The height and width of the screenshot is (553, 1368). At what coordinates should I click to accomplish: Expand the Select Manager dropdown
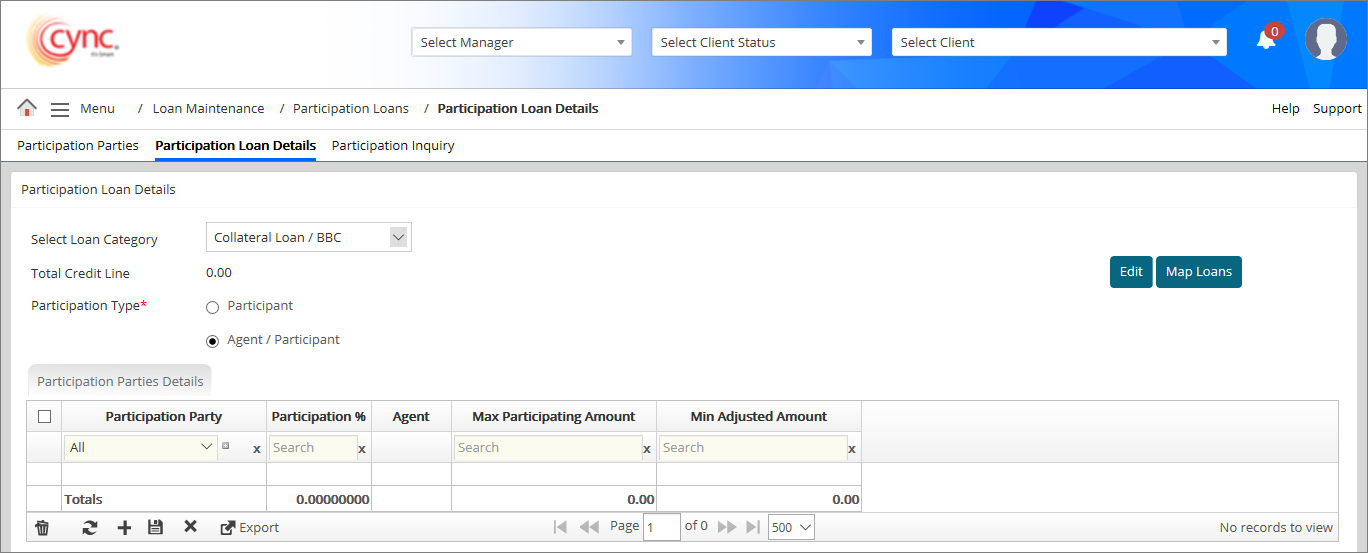pos(521,42)
